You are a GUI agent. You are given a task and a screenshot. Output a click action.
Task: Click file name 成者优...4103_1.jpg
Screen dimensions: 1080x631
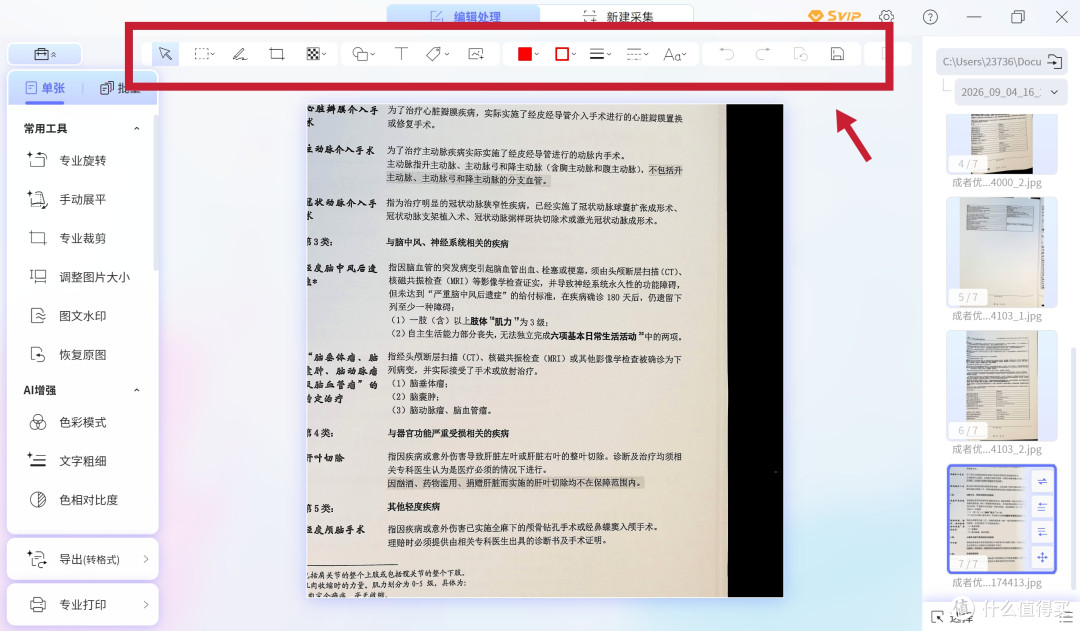click(x=997, y=316)
